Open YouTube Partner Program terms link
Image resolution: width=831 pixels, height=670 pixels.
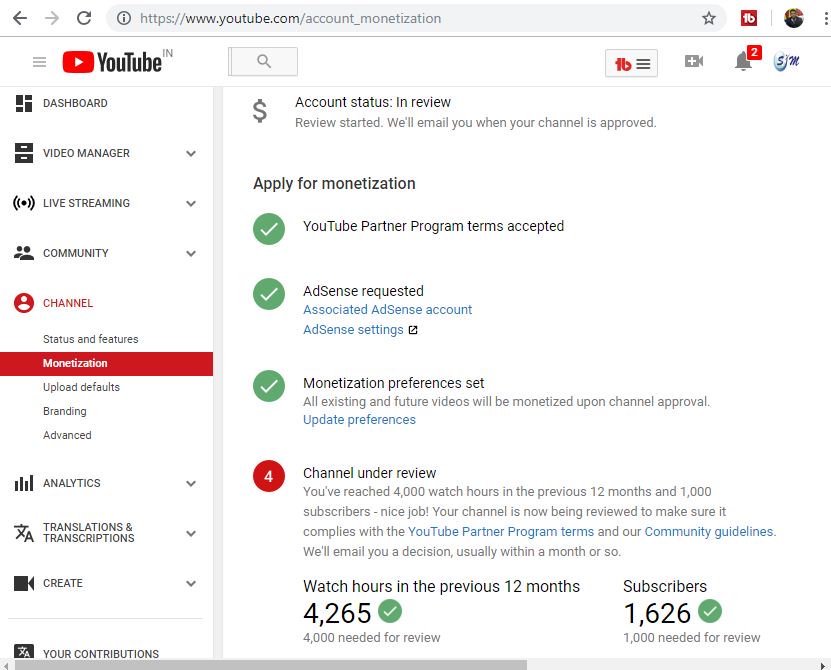click(501, 532)
